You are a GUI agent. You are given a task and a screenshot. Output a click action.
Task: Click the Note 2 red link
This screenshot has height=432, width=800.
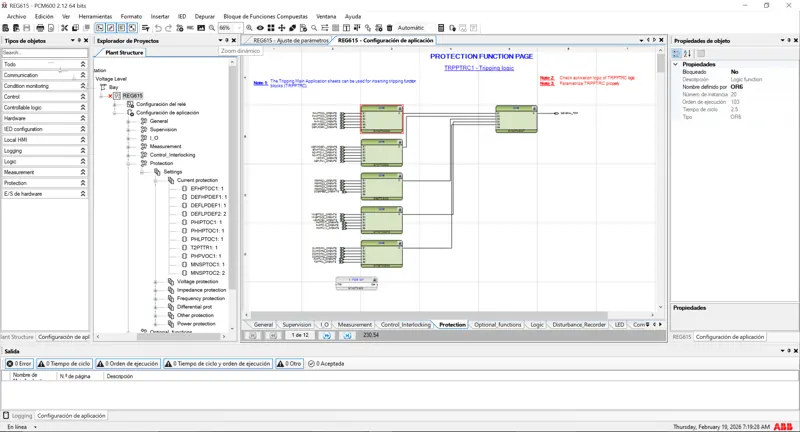click(x=547, y=78)
